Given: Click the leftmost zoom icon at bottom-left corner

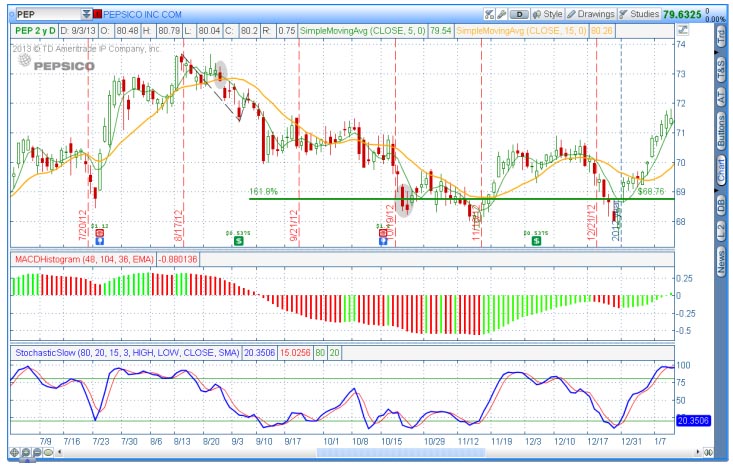Looking at the screenshot, I should pos(13,452).
